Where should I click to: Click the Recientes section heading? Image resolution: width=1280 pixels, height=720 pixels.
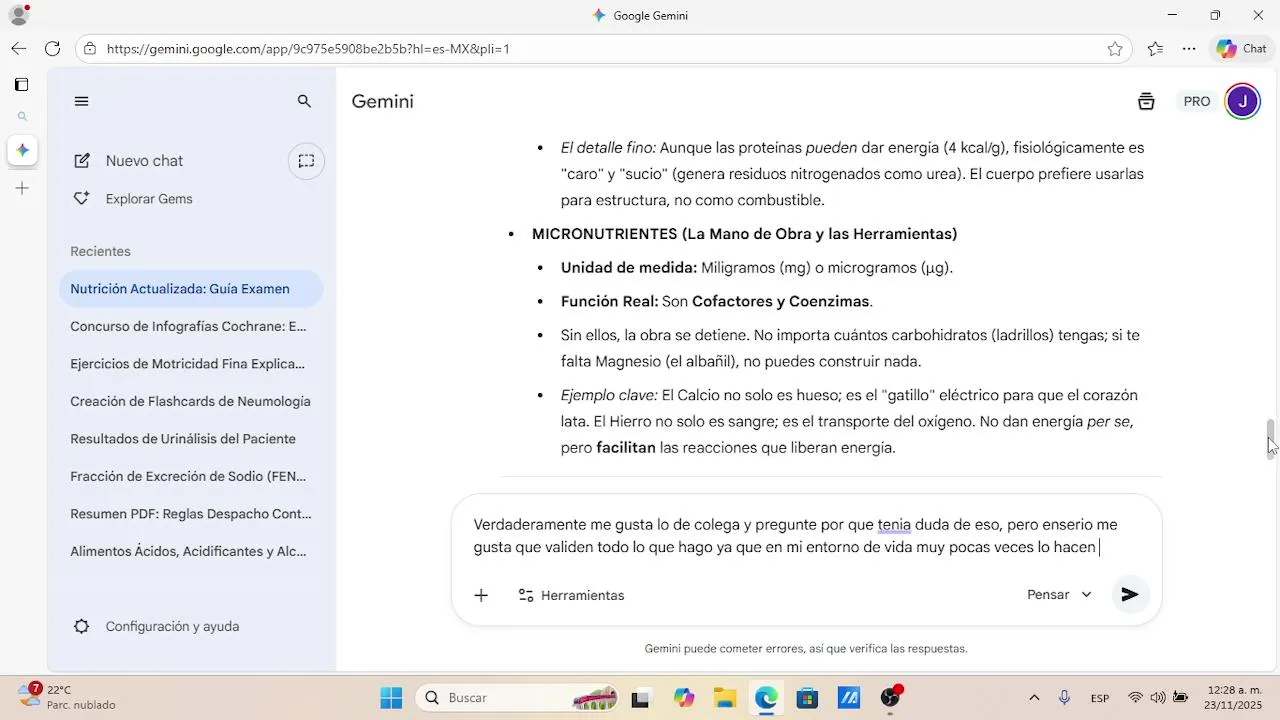pyautogui.click(x=100, y=251)
